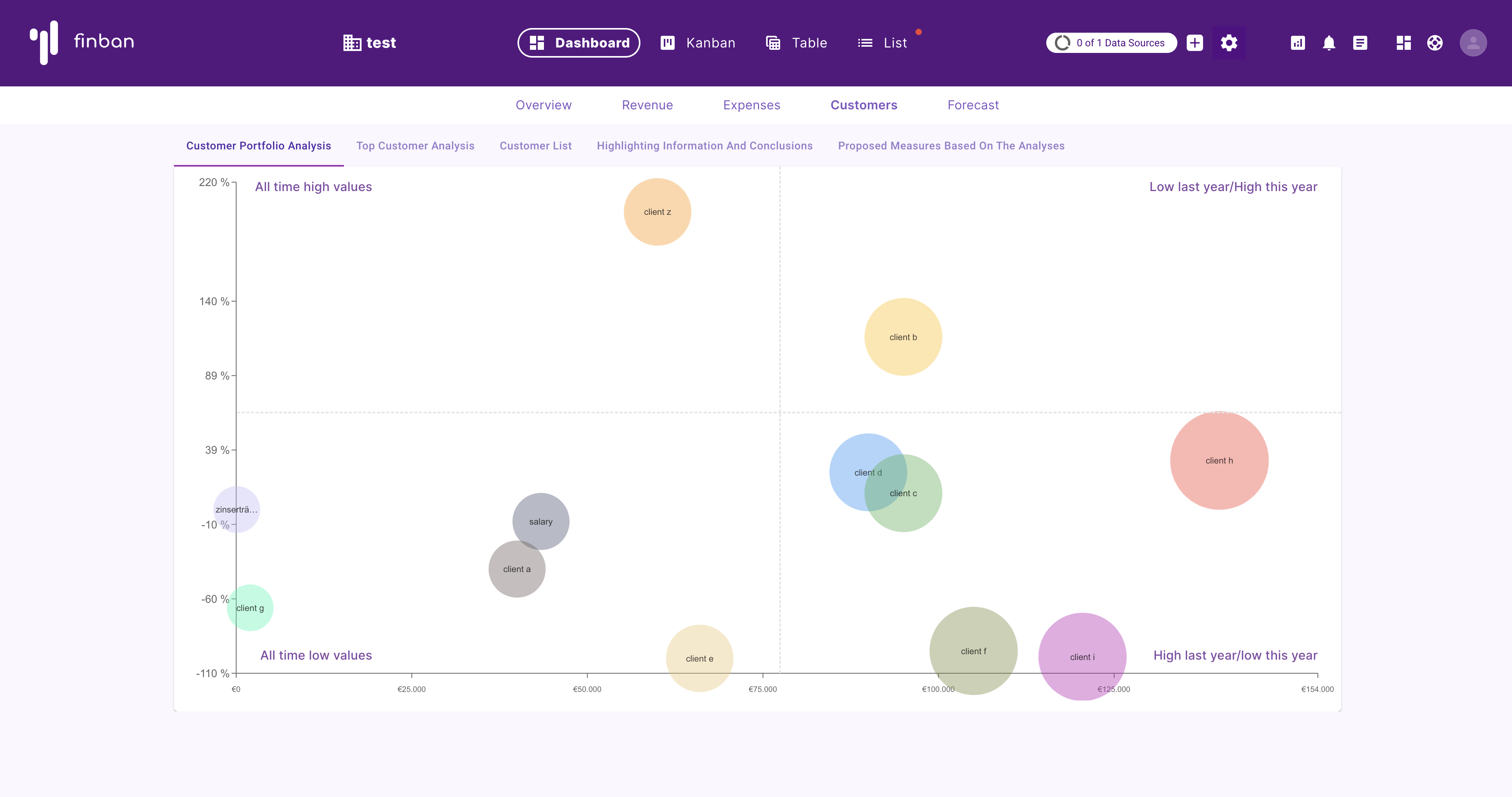Switch to List view

coord(882,43)
